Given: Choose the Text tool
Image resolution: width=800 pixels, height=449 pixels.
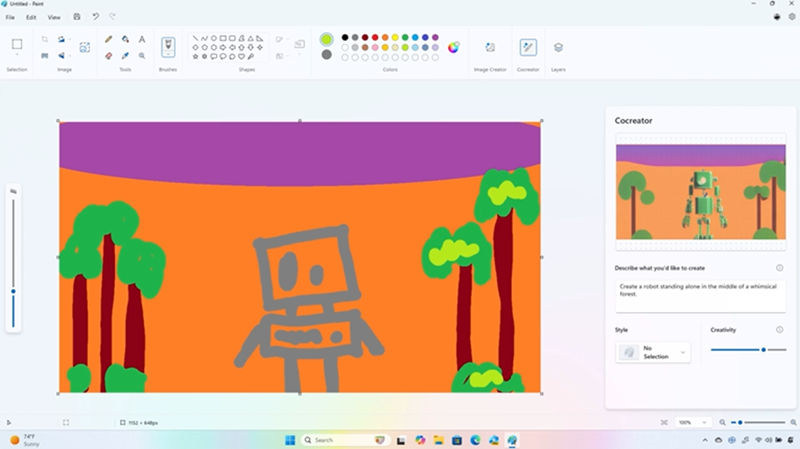Looking at the screenshot, I should 142,39.
